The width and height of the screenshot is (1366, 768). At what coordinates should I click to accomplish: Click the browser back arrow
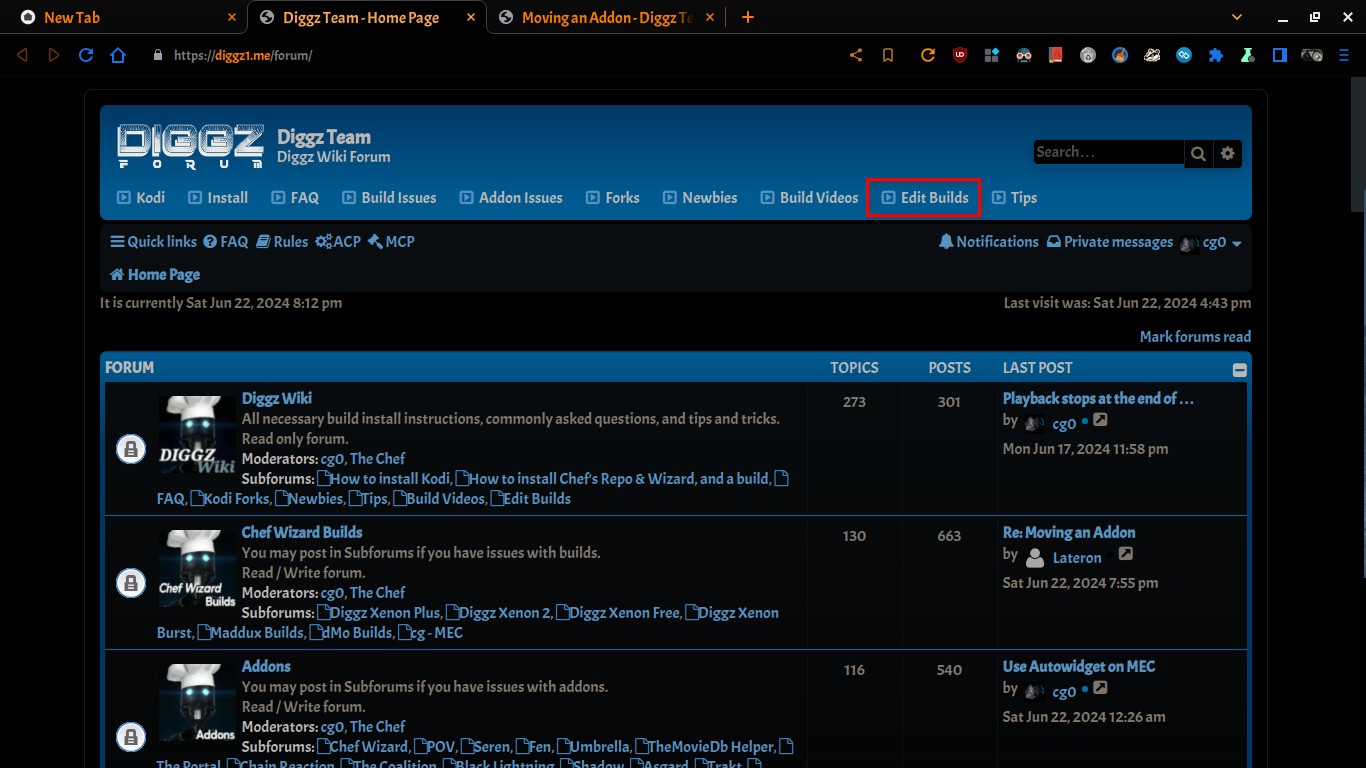click(22, 55)
